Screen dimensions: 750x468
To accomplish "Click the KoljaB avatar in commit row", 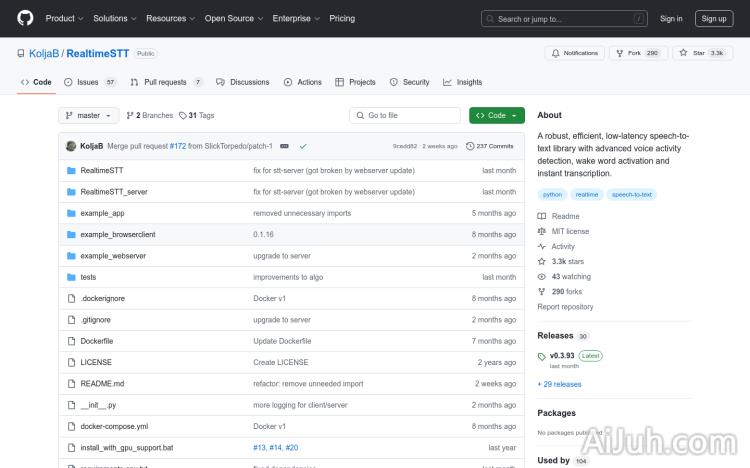I will [71, 146].
